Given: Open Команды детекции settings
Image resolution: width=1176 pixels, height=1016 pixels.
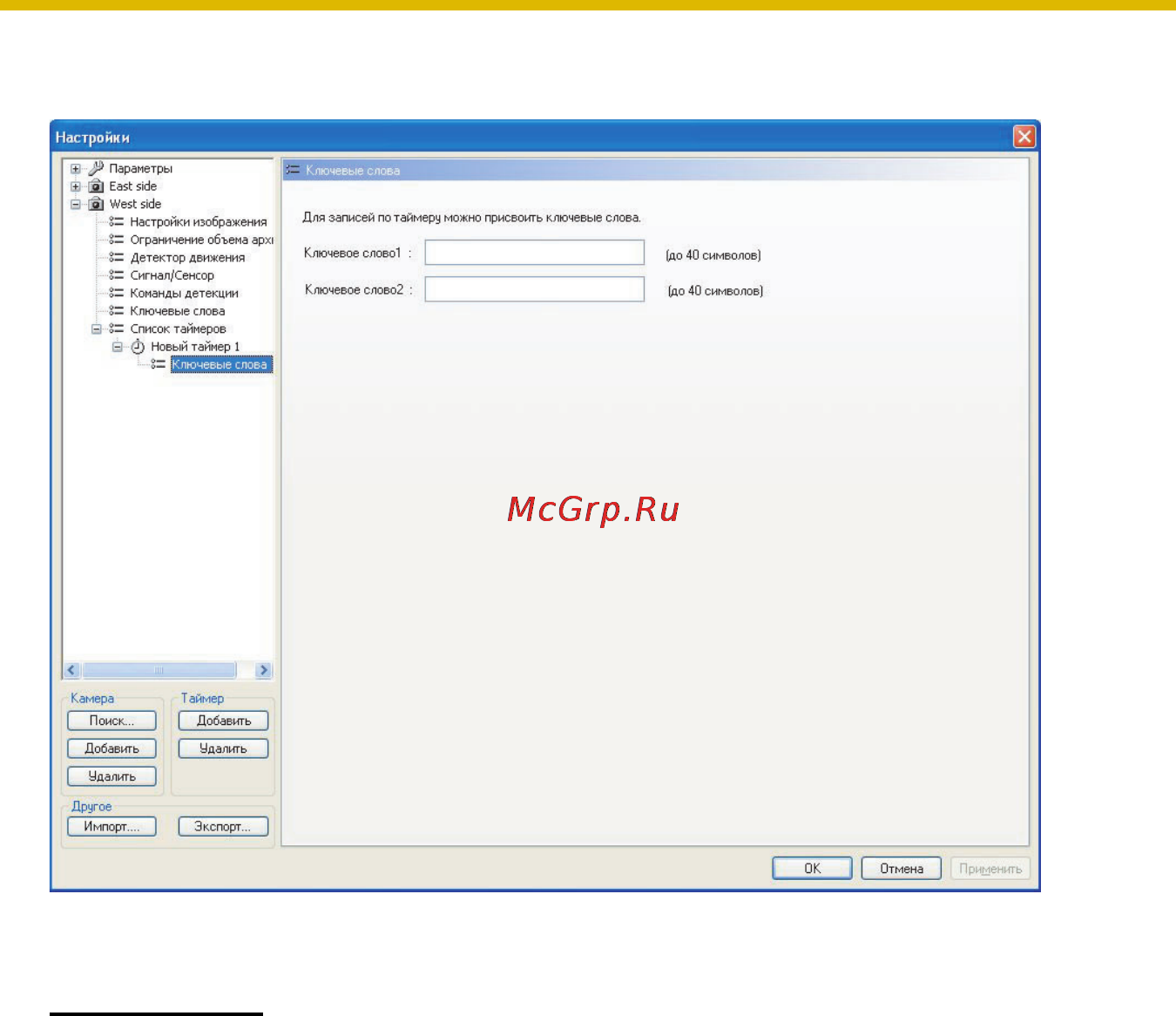Looking at the screenshot, I should [x=184, y=294].
